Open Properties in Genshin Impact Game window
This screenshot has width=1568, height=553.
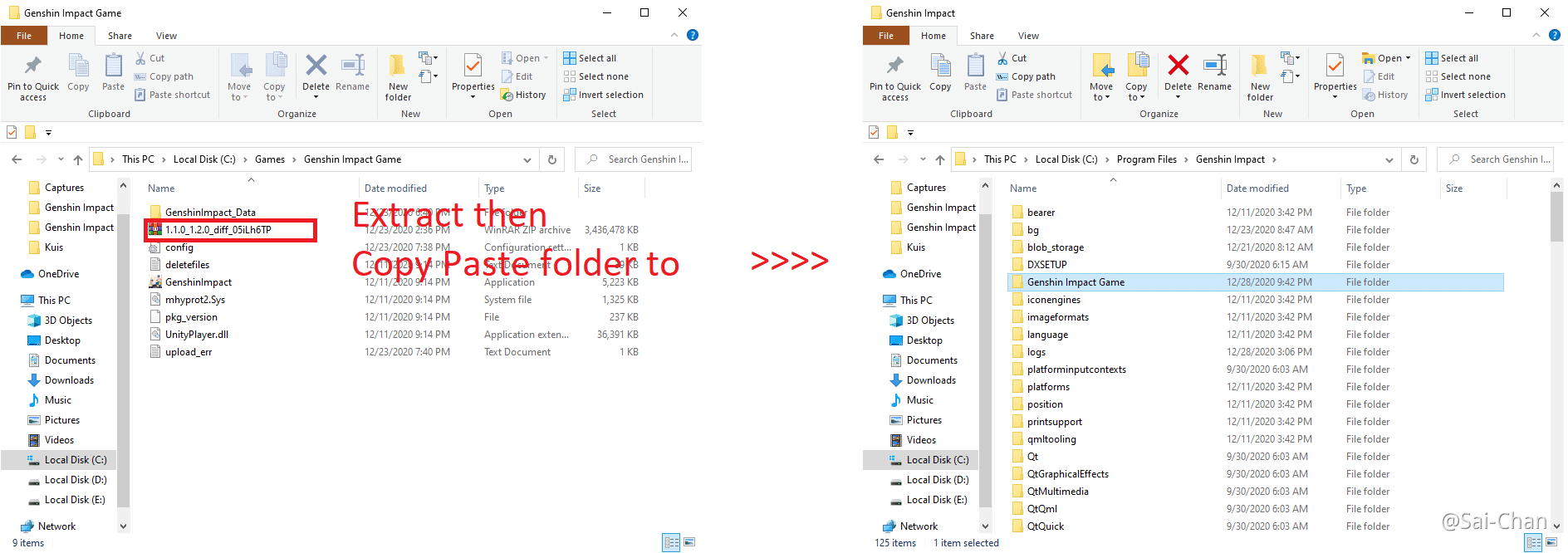click(473, 76)
